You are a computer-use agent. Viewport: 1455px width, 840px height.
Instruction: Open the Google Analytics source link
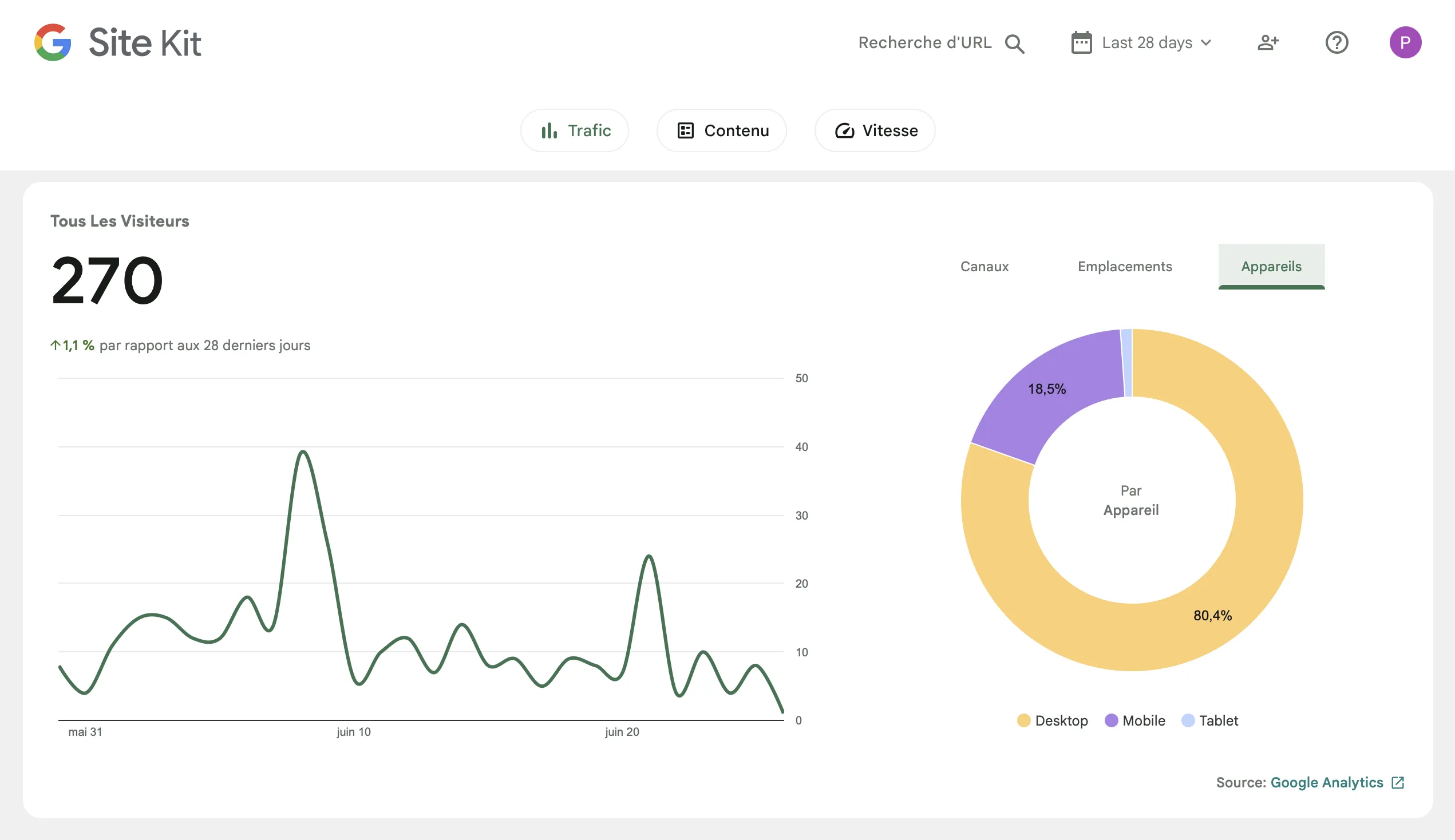1326,782
